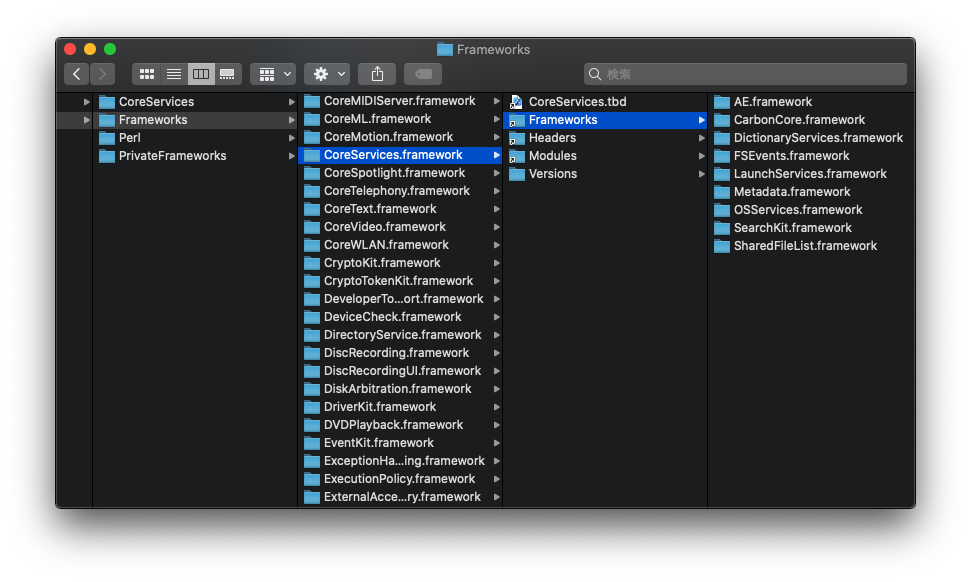Image resolution: width=971 pixels, height=582 pixels.
Task: Select the column view mode
Action: [200, 73]
